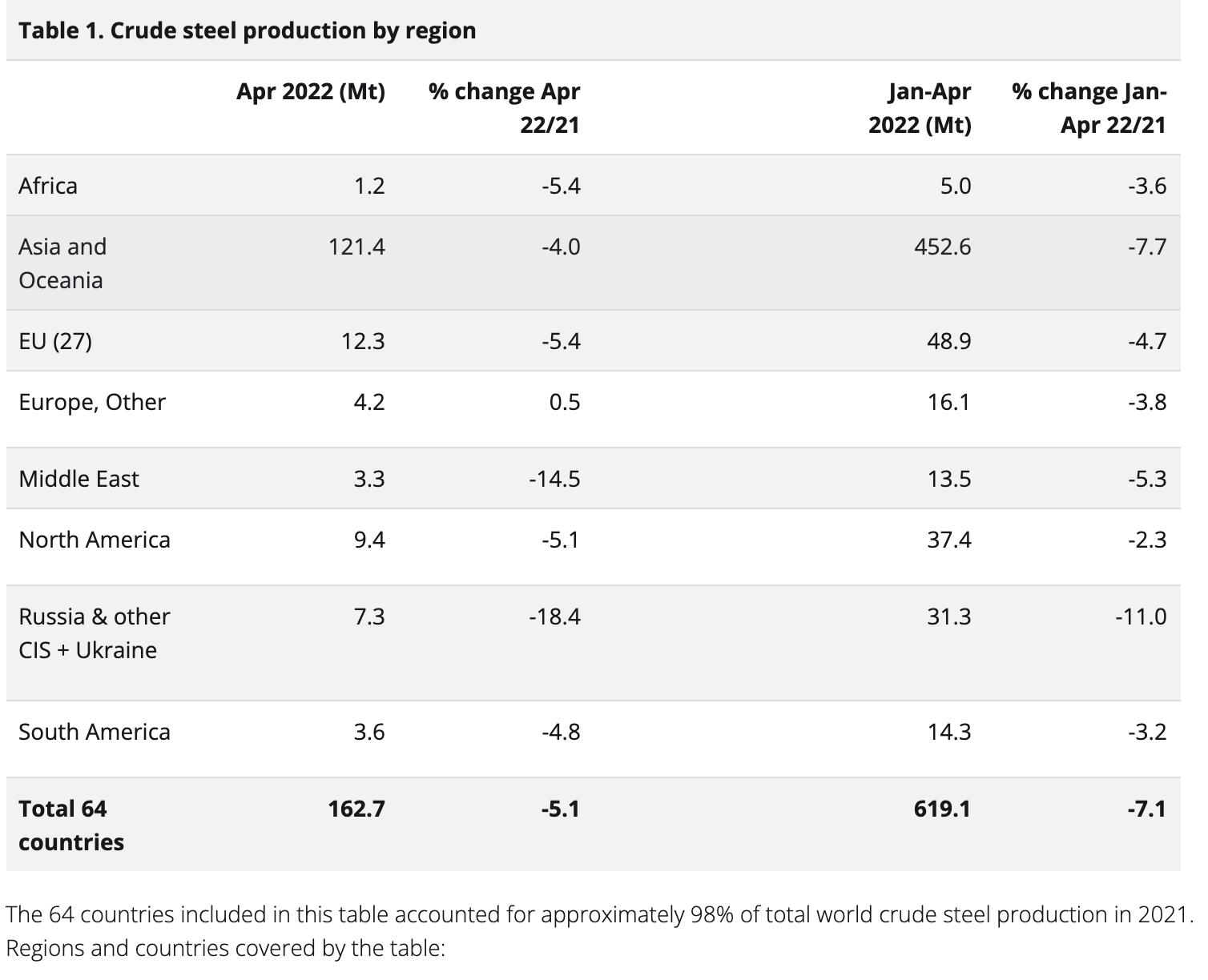Select the 'South America' row label
Image resolution: width=1208 pixels, height=980 pixels.
tap(95, 732)
